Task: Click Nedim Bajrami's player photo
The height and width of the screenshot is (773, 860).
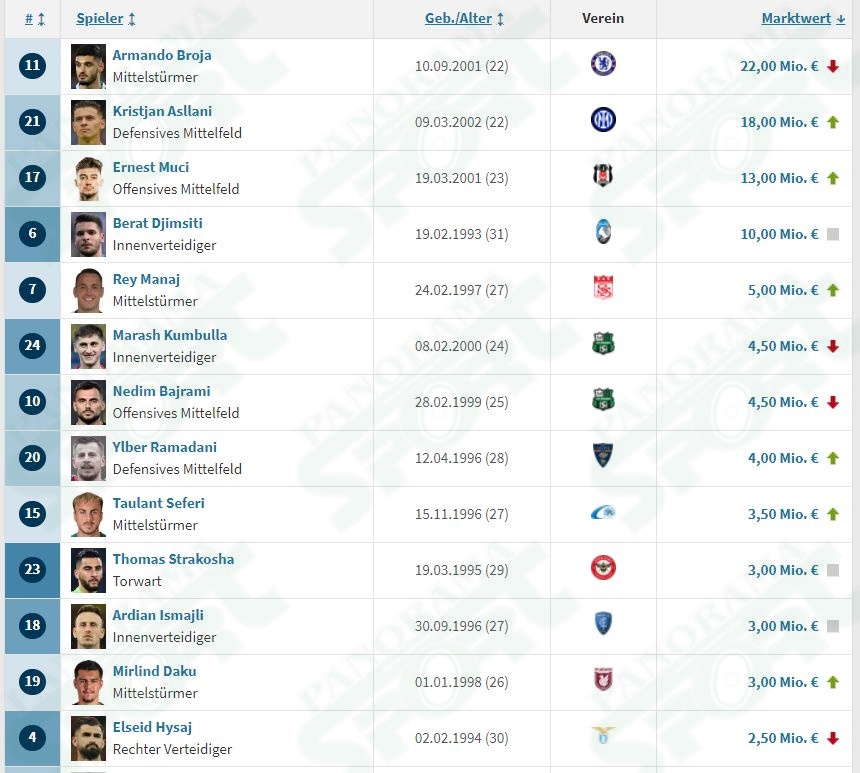Action: 88,403
